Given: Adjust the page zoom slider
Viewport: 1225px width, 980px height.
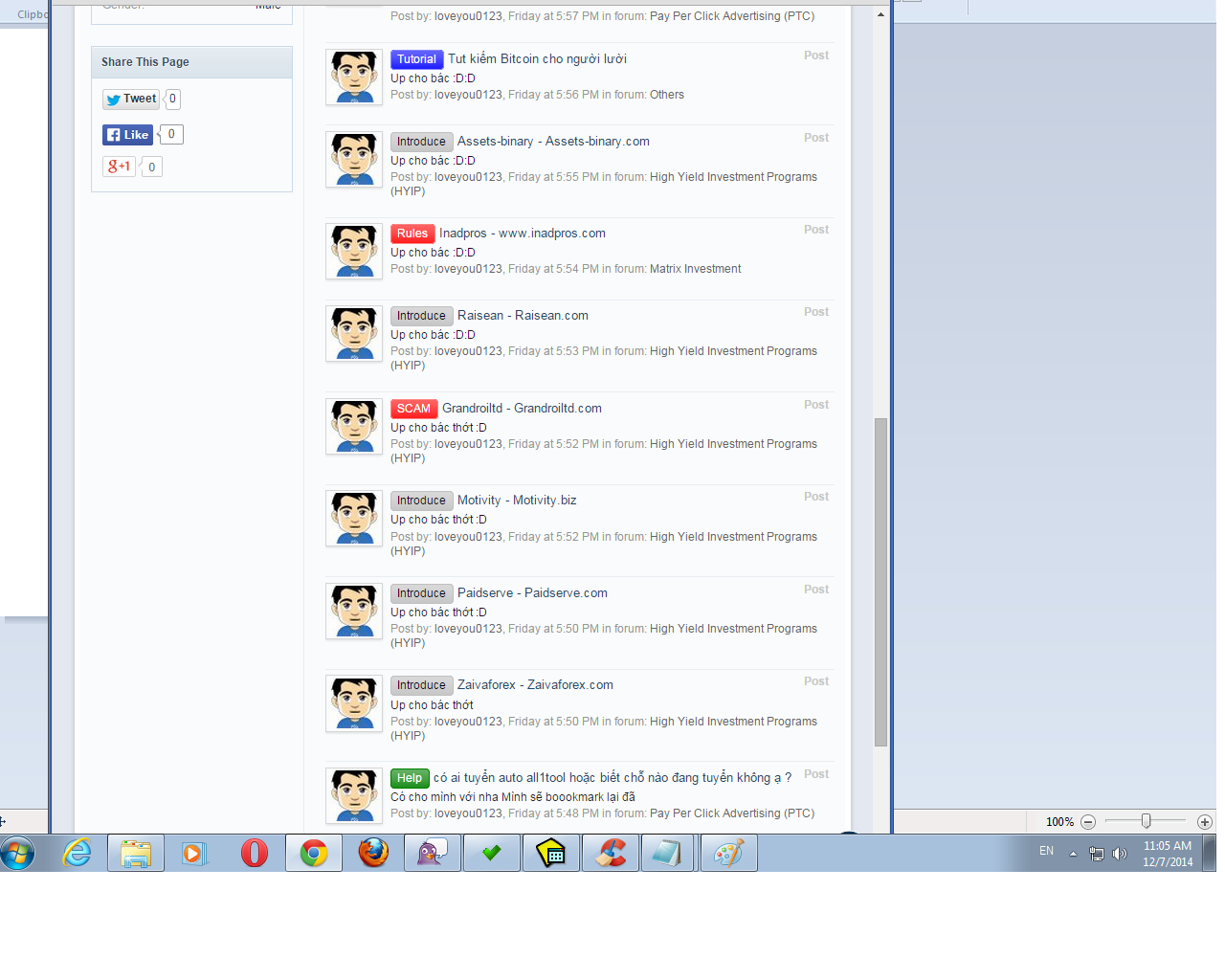Looking at the screenshot, I should pos(1145,821).
